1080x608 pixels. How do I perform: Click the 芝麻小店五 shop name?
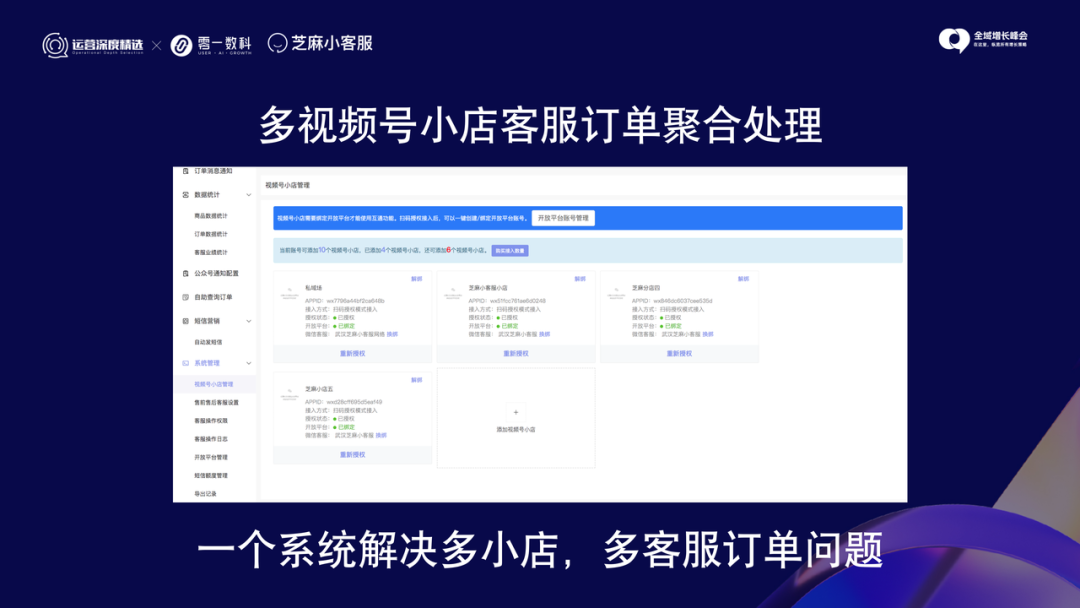319,389
